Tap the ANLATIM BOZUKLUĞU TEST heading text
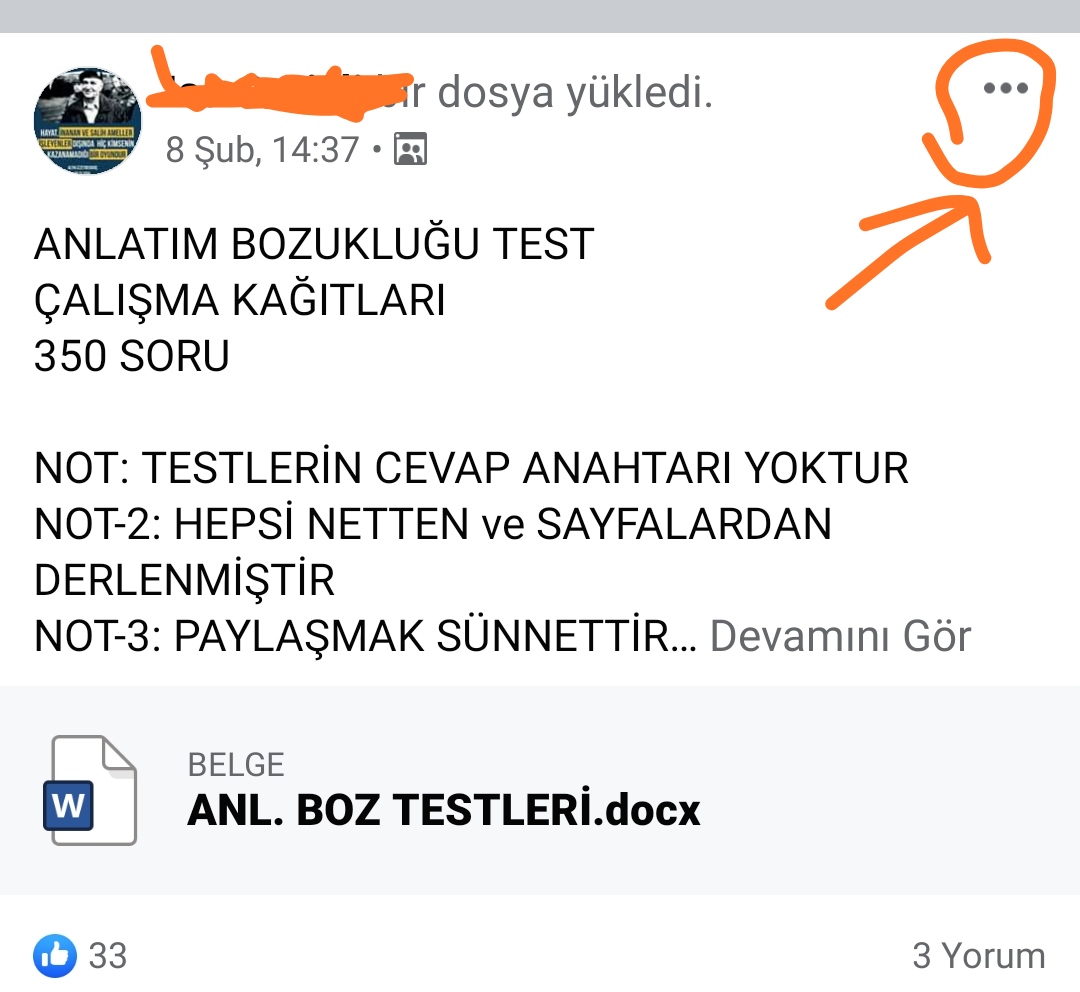1080x992 pixels. [314, 244]
